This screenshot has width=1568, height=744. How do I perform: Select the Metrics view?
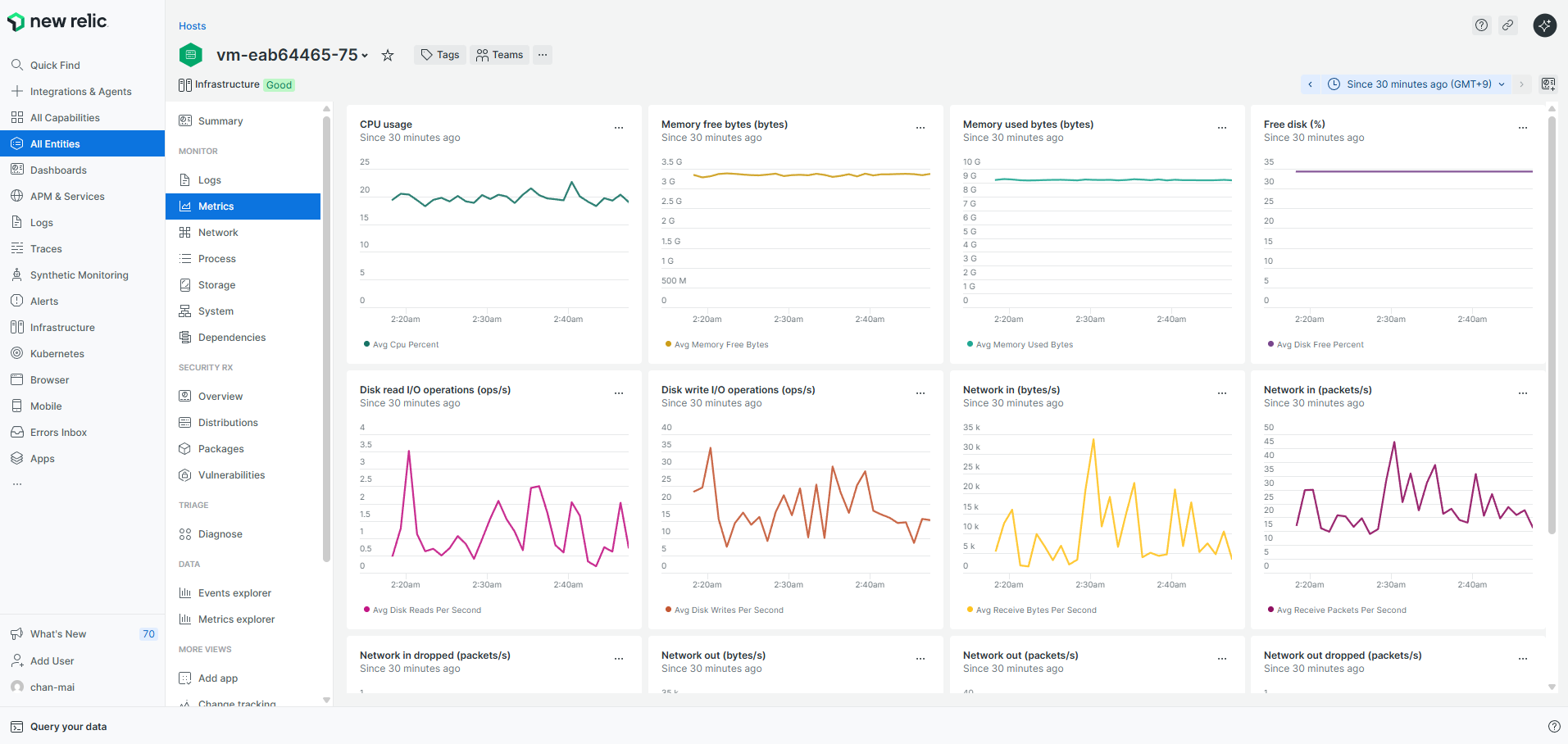243,206
